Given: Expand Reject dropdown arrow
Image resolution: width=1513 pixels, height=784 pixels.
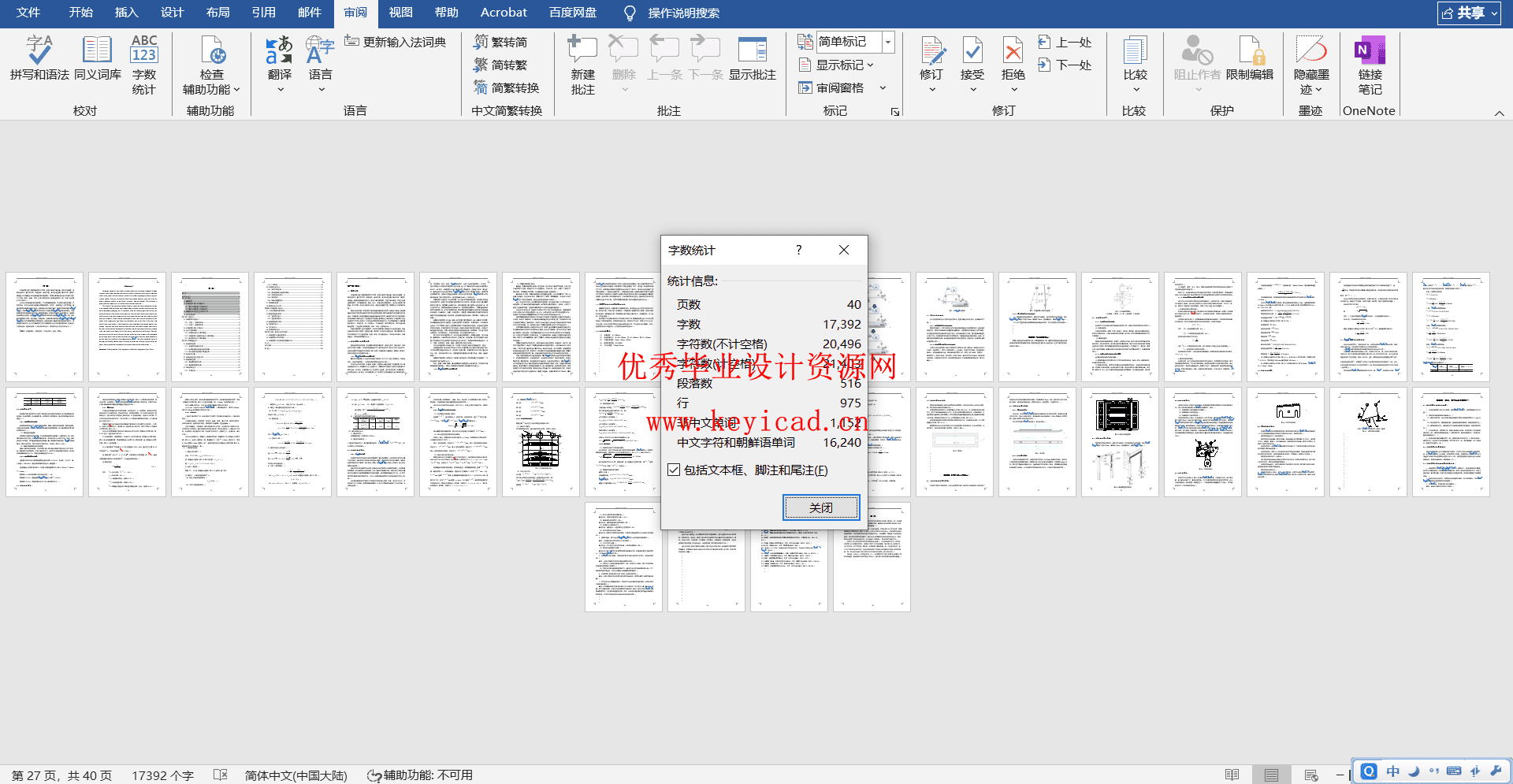Looking at the screenshot, I should (x=1013, y=90).
